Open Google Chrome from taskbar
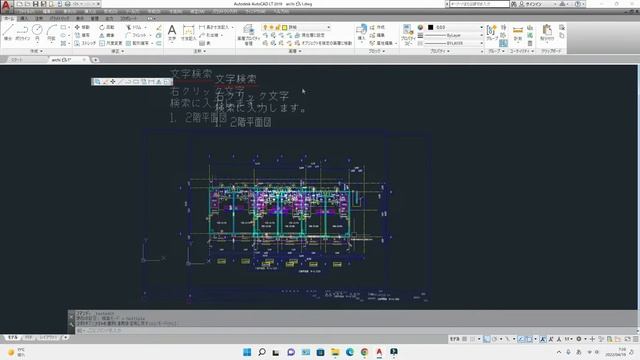The image size is (640, 360). [x=364, y=352]
